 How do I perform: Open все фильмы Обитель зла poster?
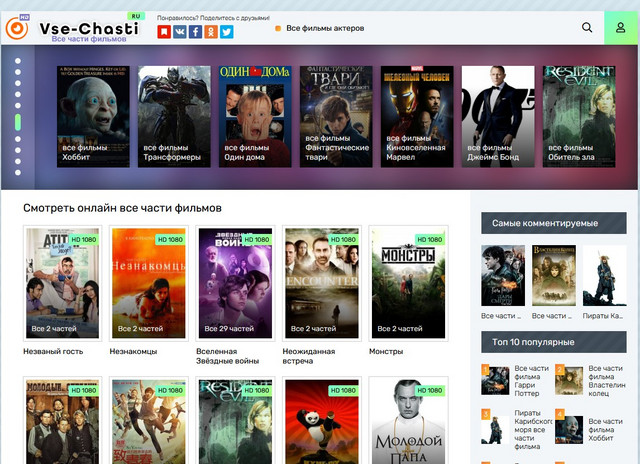(x=579, y=117)
